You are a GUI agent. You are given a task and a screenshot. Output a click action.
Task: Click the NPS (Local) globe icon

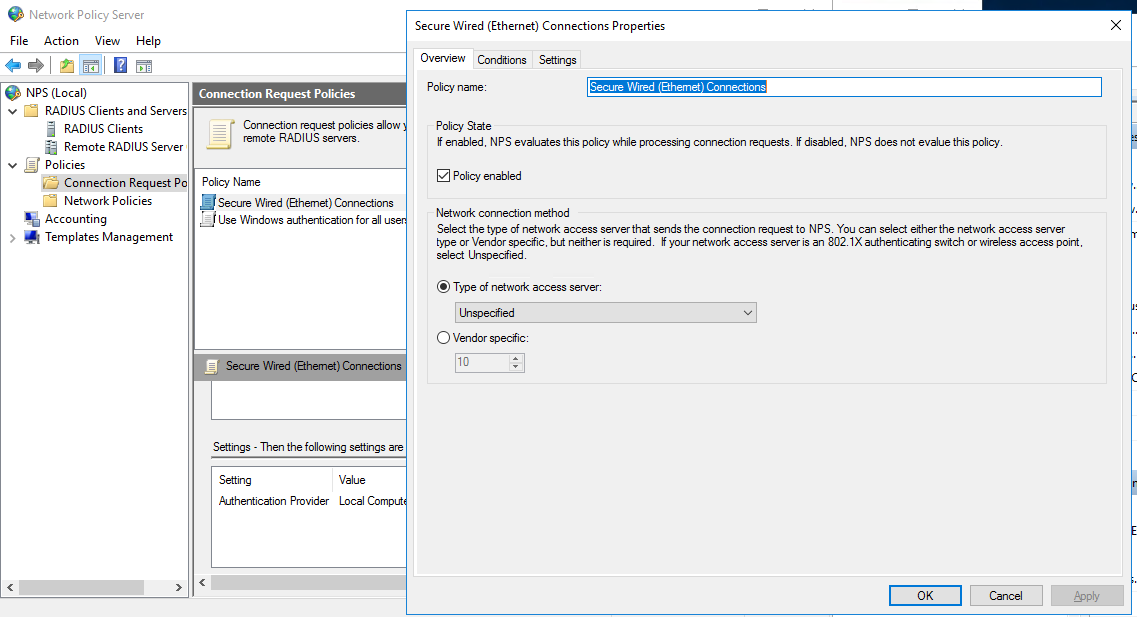click(13, 93)
